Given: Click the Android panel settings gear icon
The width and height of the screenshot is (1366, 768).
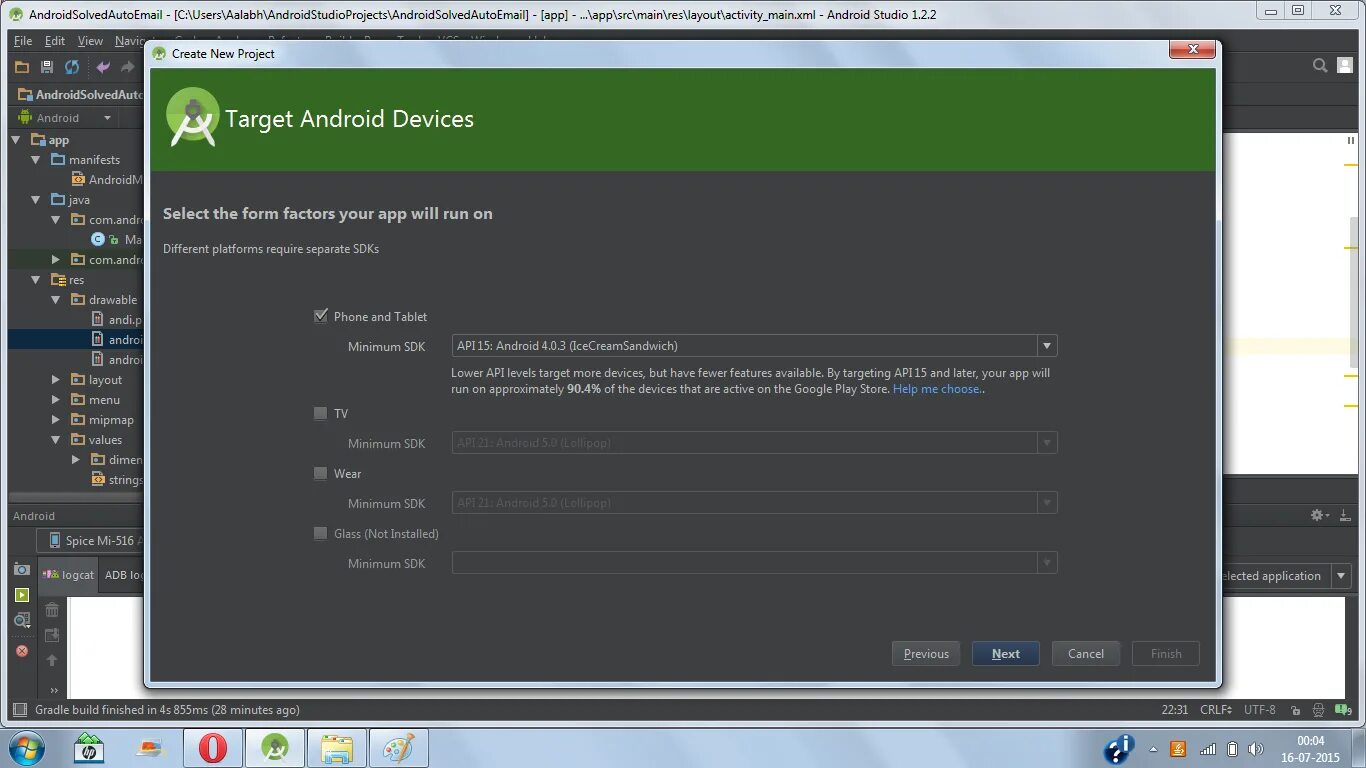Looking at the screenshot, I should pyautogui.click(x=1319, y=516).
